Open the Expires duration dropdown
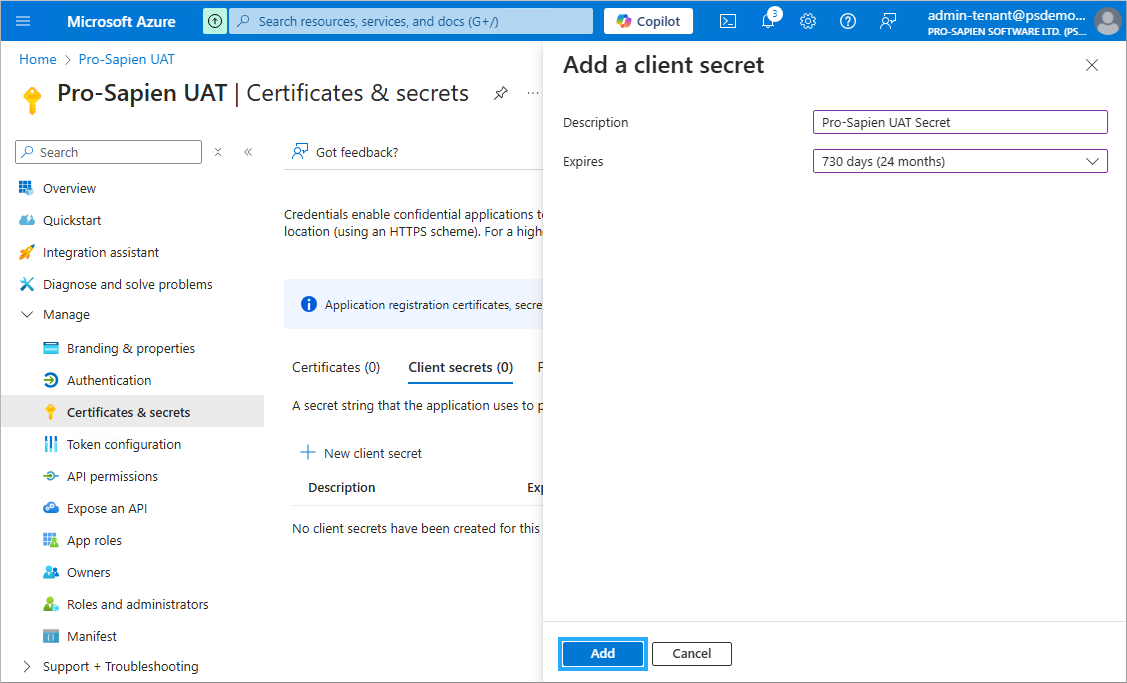Viewport: 1127px width, 683px height. tap(960, 161)
